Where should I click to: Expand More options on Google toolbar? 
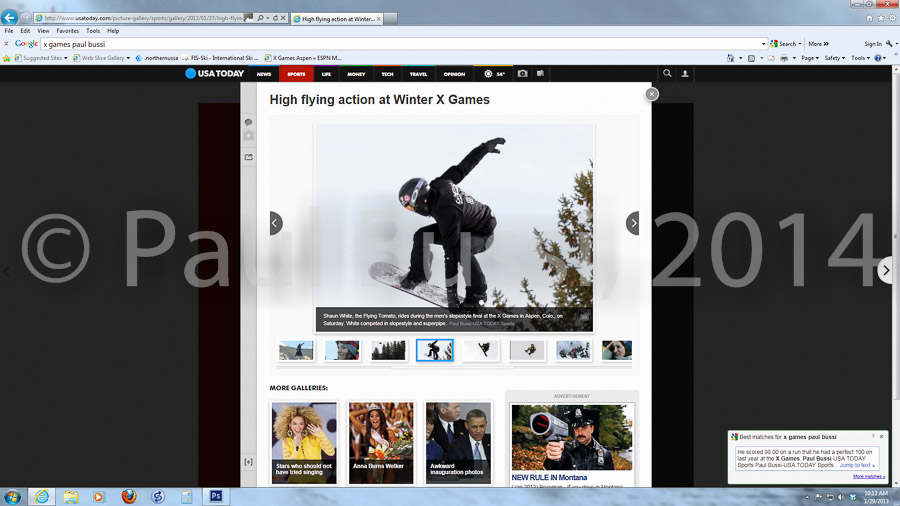tap(818, 44)
